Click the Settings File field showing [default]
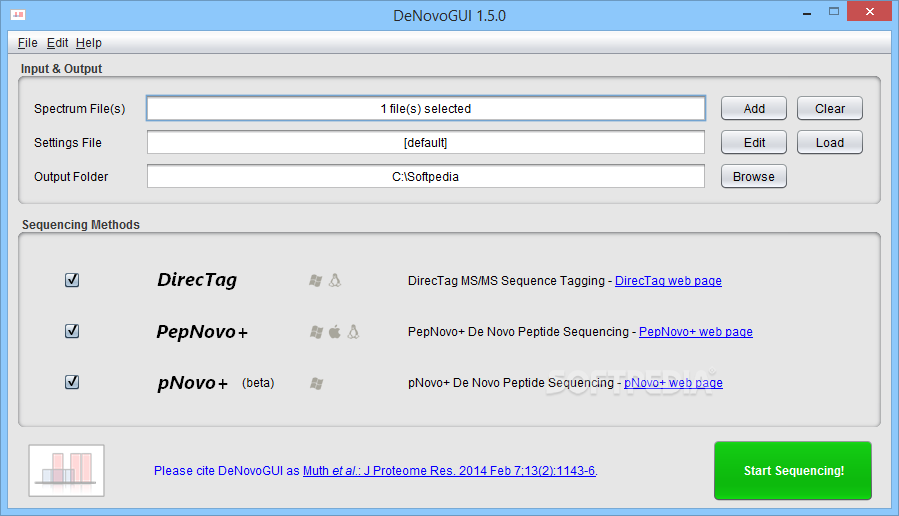 [426, 142]
